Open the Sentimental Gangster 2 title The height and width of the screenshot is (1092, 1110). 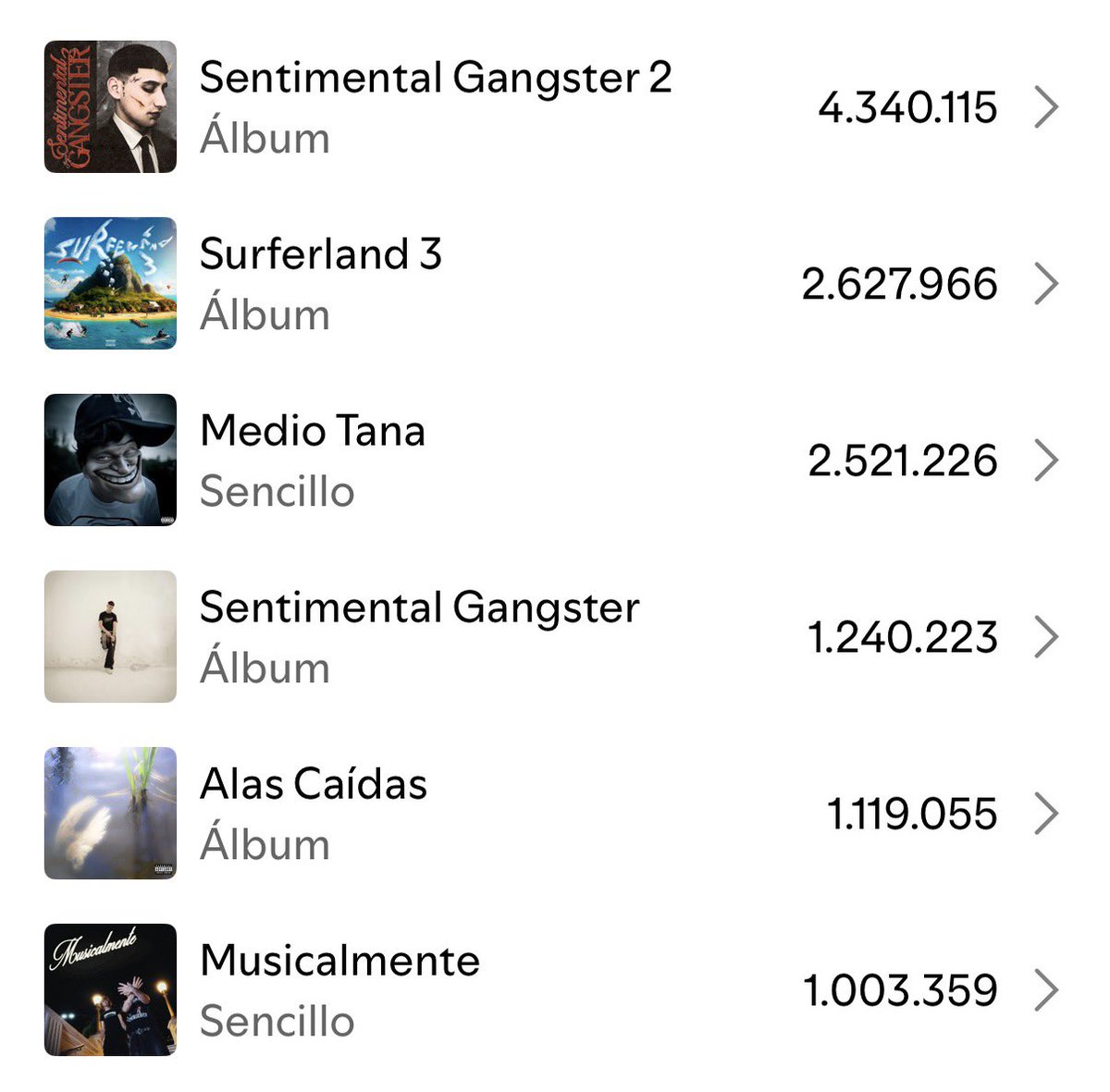[x=436, y=78]
